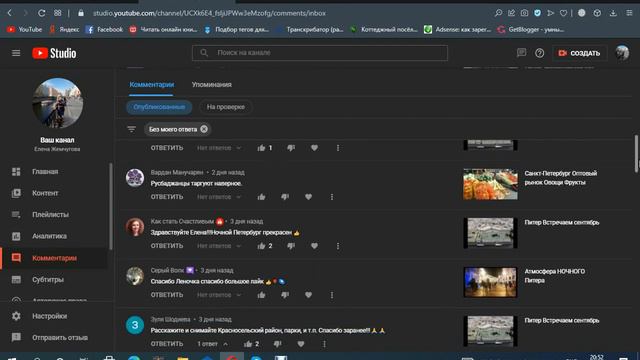Open the filter icon beside filter chip
The image size is (640, 360).
click(x=131, y=129)
